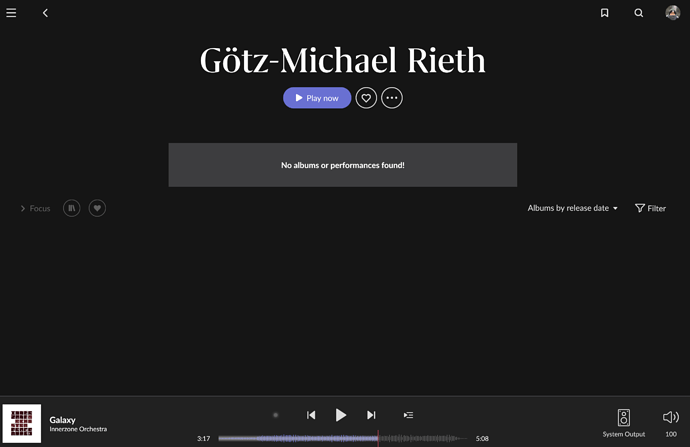Open search with the magnifier icon
This screenshot has width=690, height=447.
point(639,13)
